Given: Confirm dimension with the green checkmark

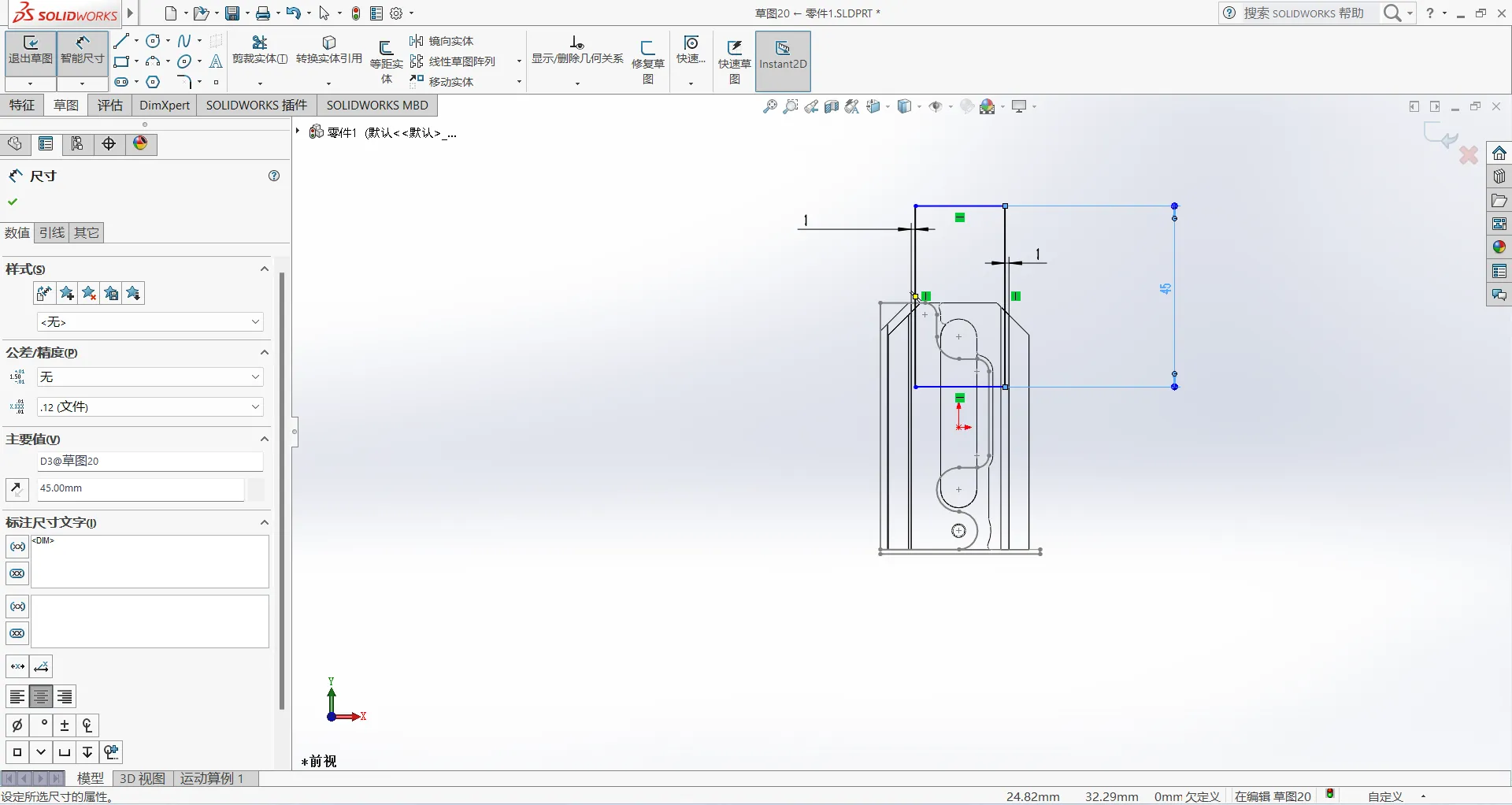Looking at the screenshot, I should tap(13, 202).
